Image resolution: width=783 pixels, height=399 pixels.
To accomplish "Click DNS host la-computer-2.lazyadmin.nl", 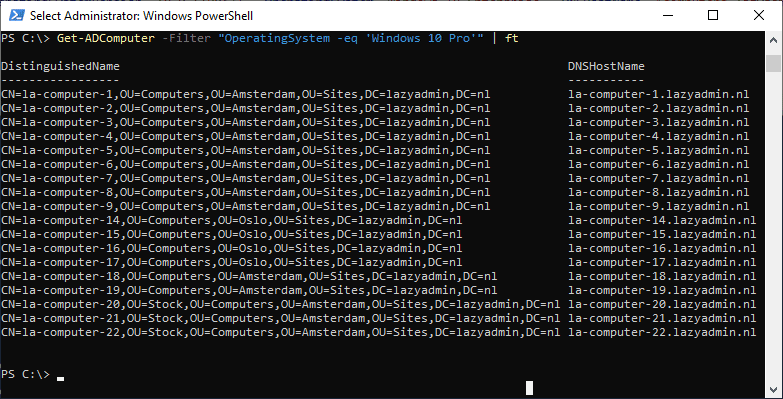I will (x=659, y=108).
